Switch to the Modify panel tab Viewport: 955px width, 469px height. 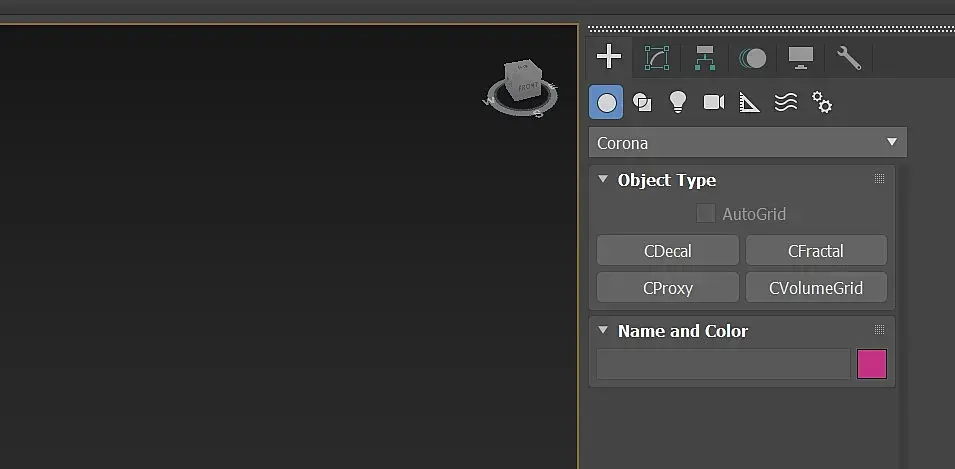pos(657,58)
